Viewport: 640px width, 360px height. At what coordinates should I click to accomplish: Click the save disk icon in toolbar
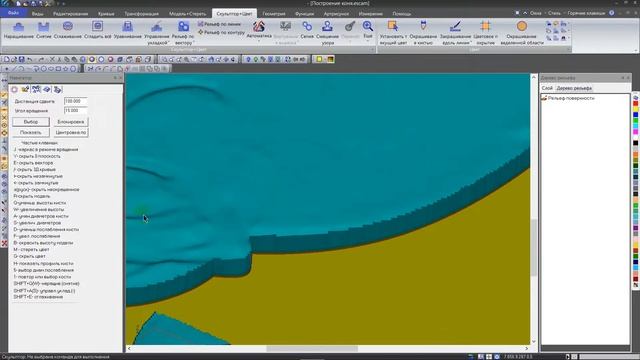22,60
